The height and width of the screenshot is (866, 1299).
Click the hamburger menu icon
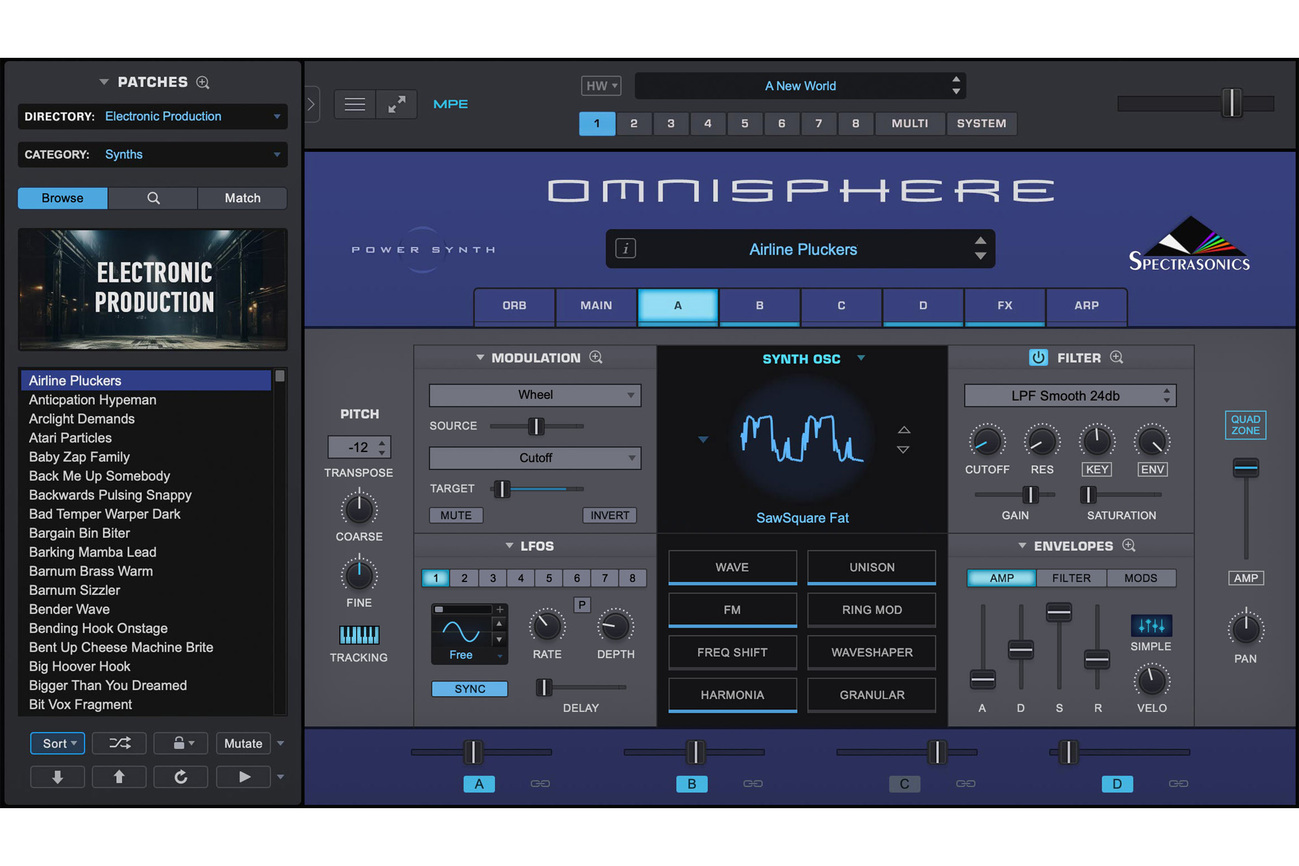click(354, 103)
